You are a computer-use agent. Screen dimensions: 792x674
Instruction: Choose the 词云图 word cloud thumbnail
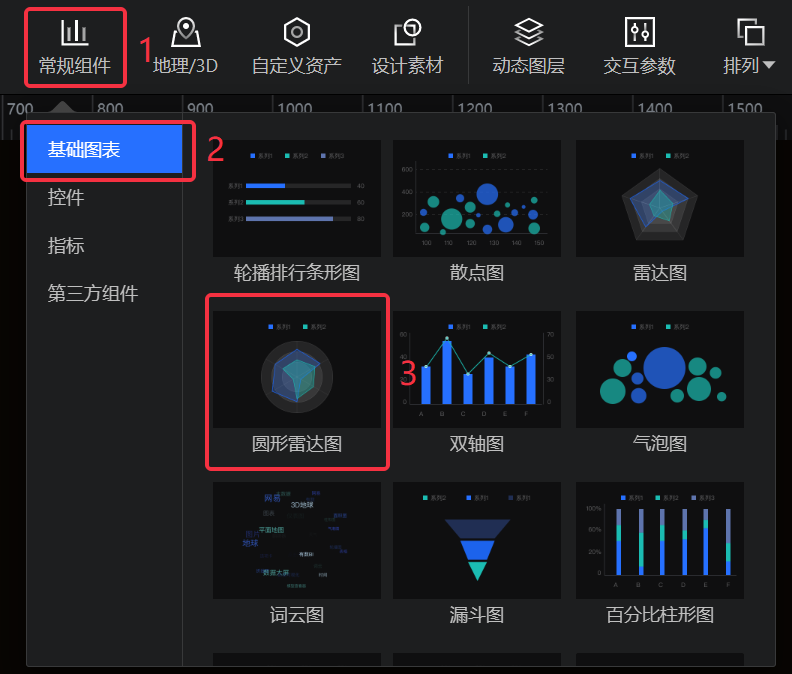tap(297, 541)
